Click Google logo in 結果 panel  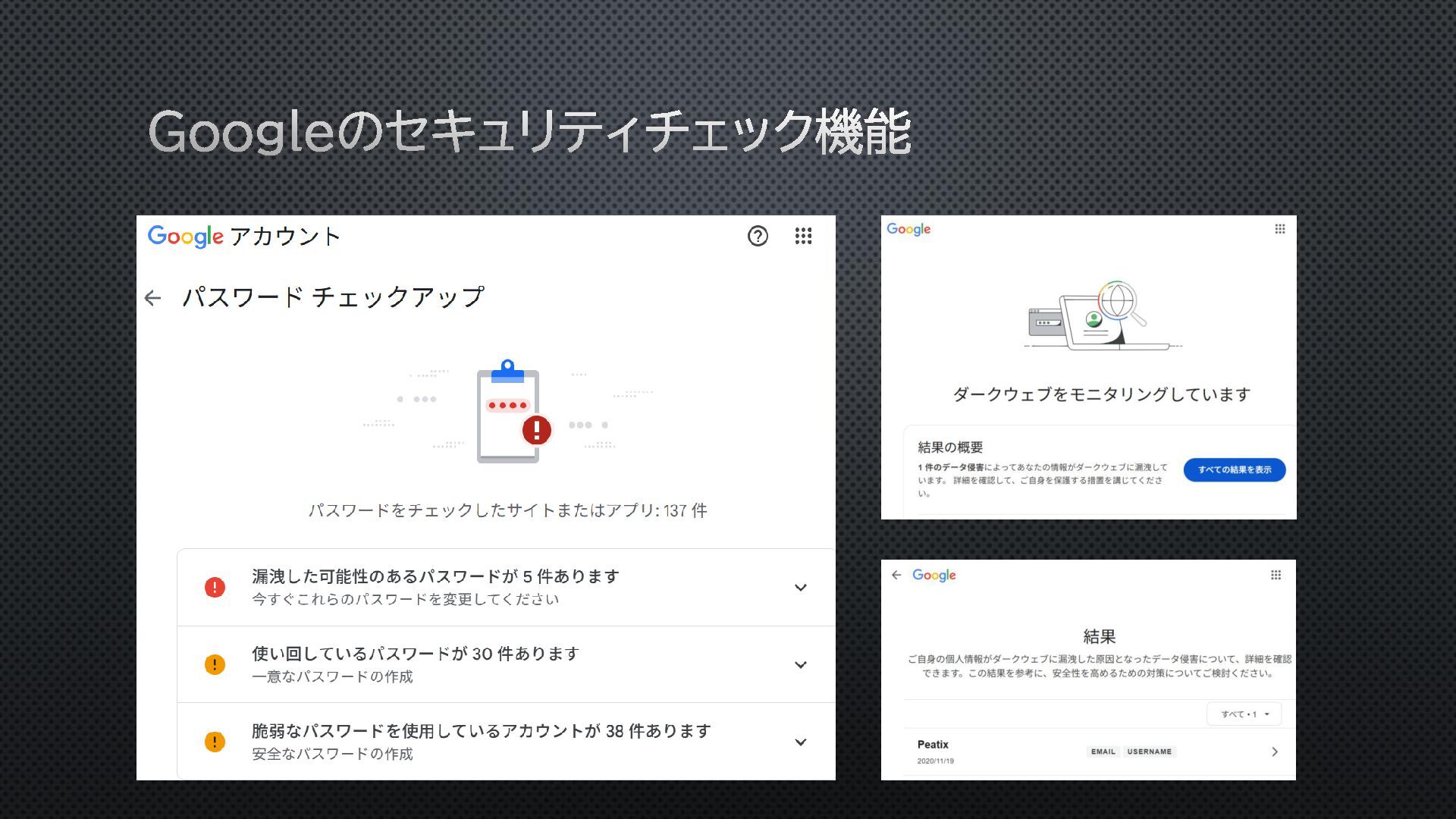pyautogui.click(x=934, y=575)
